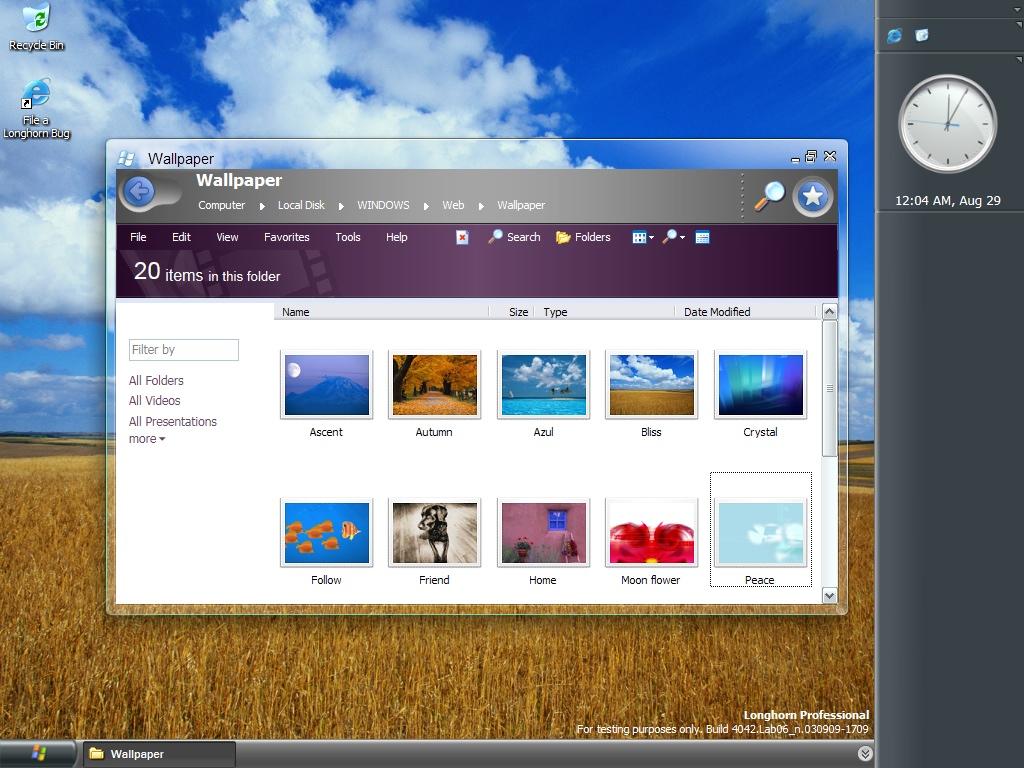Viewport: 1024px width, 768px height.
Task: Select the Bliss wallpaper thumbnail
Action: point(651,384)
